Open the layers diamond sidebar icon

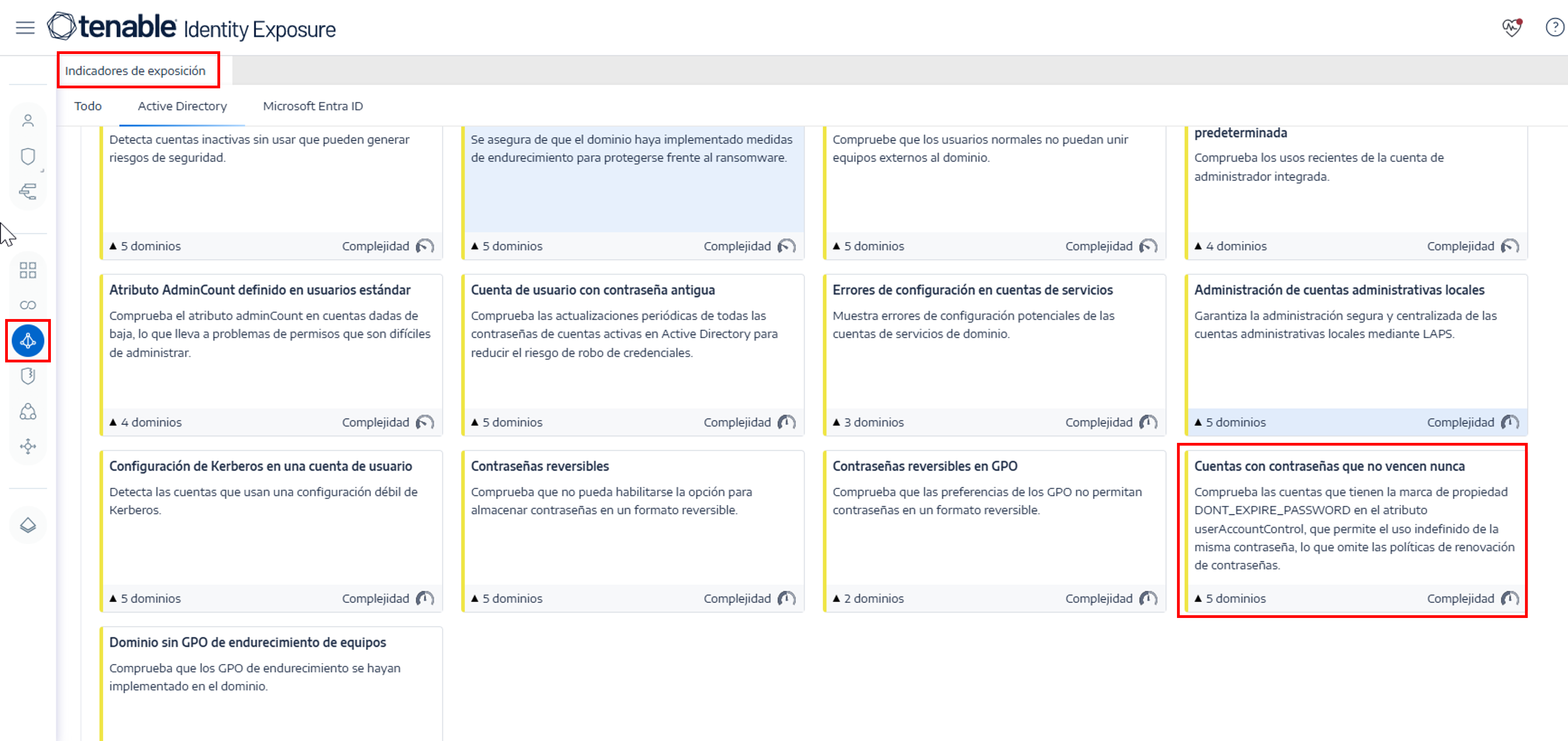coord(28,525)
